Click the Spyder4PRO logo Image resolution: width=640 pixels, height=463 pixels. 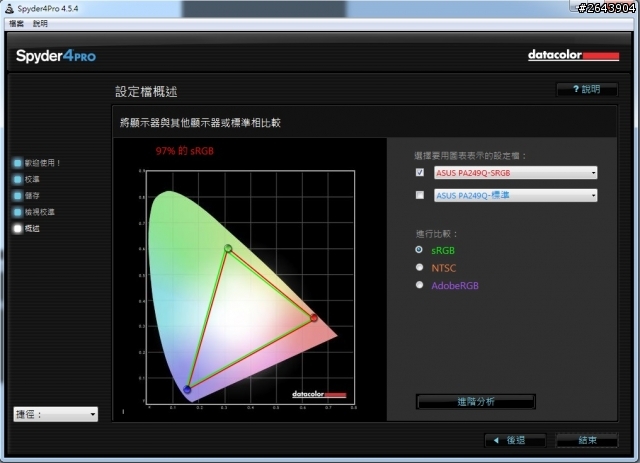tap(56, 56)
